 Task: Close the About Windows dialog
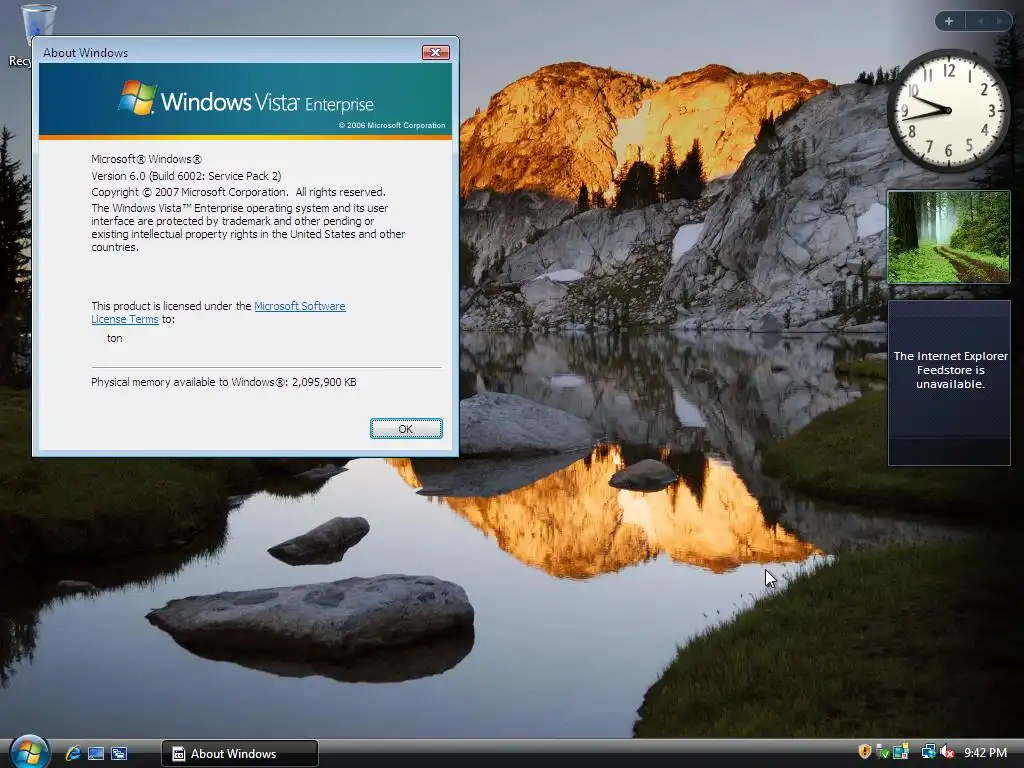tap(436, 52)
